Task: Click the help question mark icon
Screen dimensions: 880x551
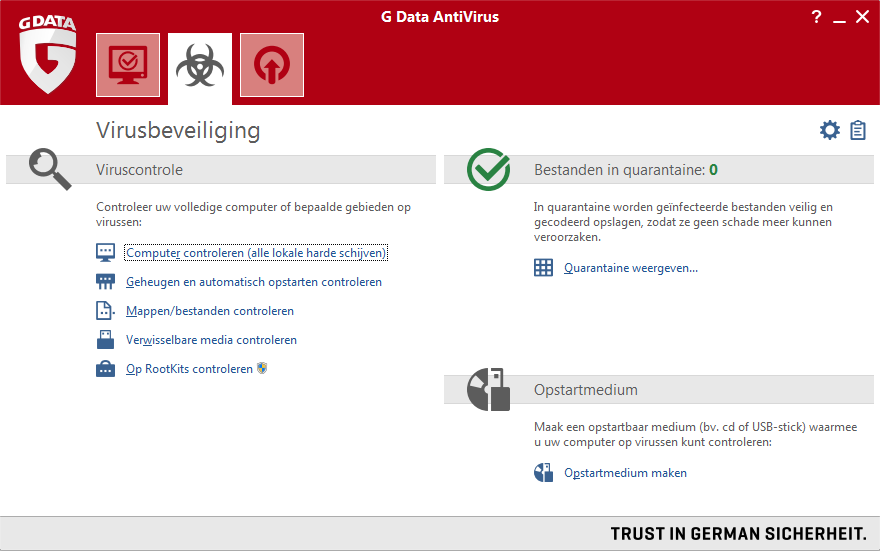Action: click(816, 17)
